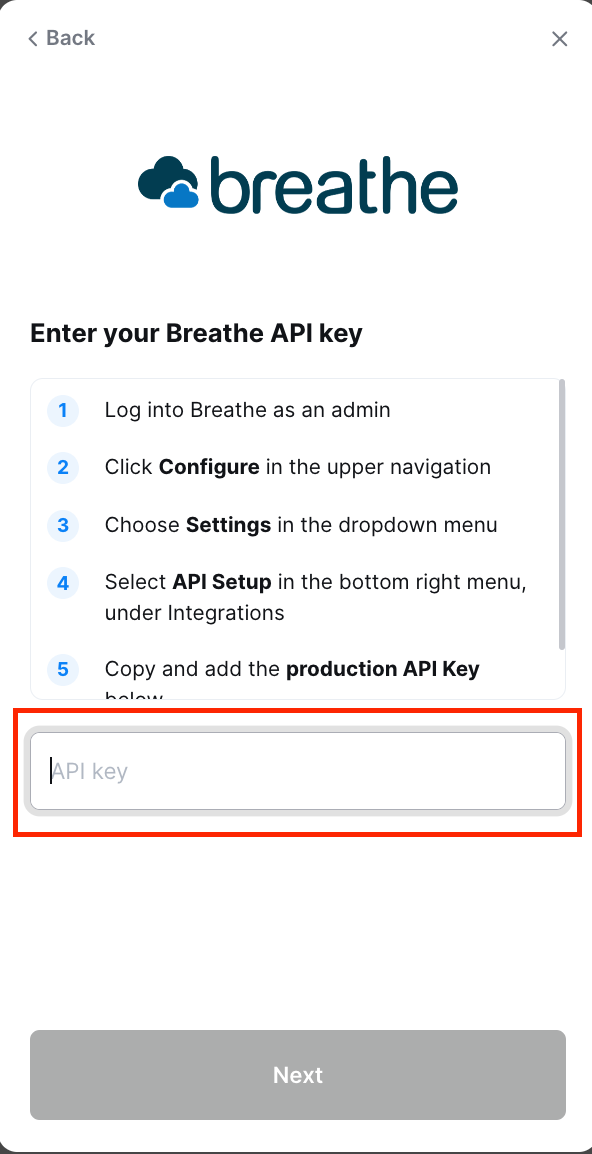Click the 'Log into Breathe as an admin' step
The image size is (592, 1154).
point(247,410)
